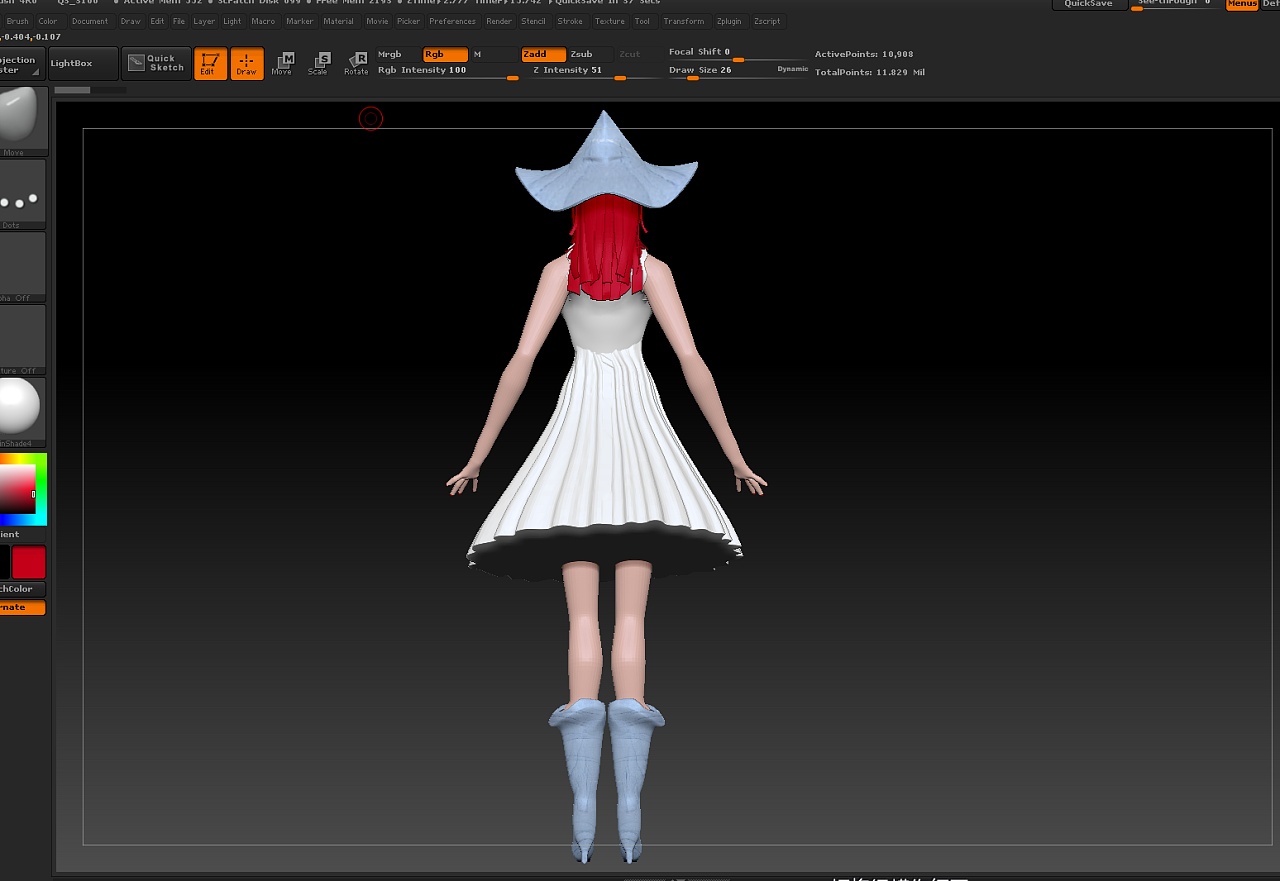Open the Light menu
The image size is (1280, 881).
[x=232, y=21]
